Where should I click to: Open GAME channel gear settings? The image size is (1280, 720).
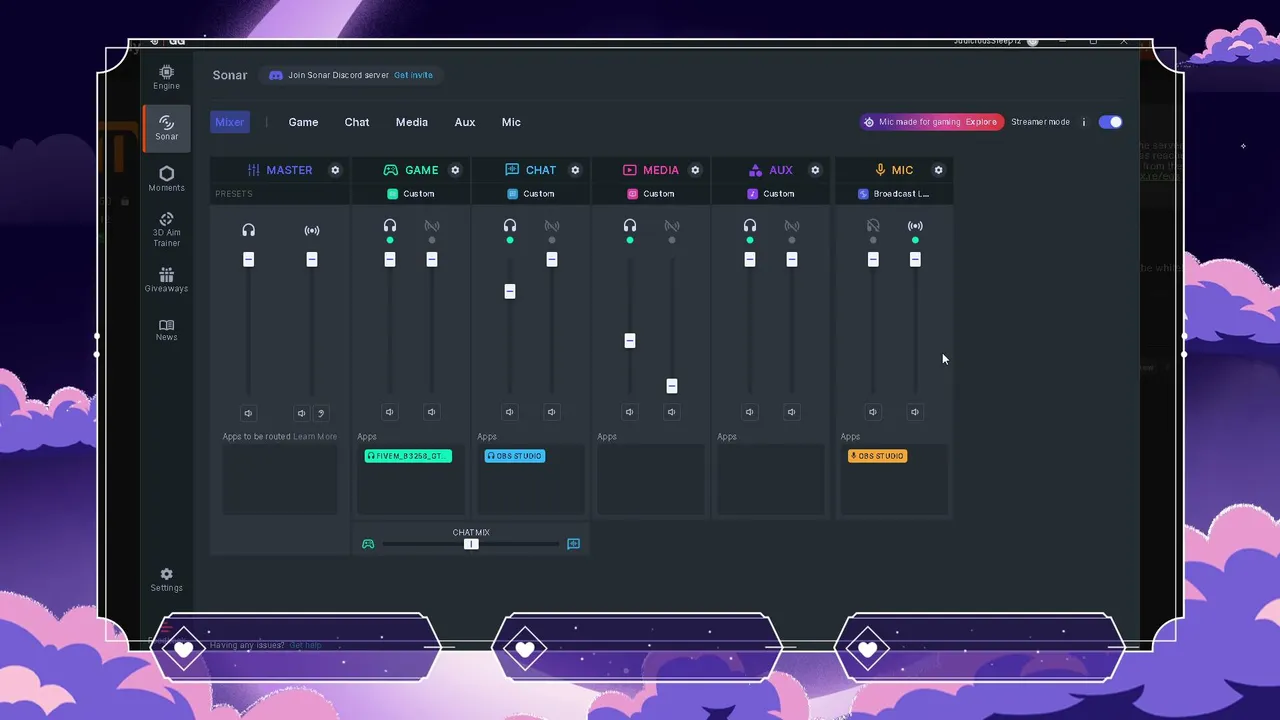point(455,170)
